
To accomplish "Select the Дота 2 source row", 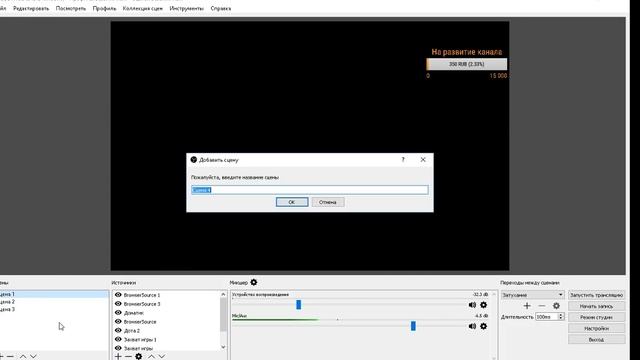I will coord(167,331).
